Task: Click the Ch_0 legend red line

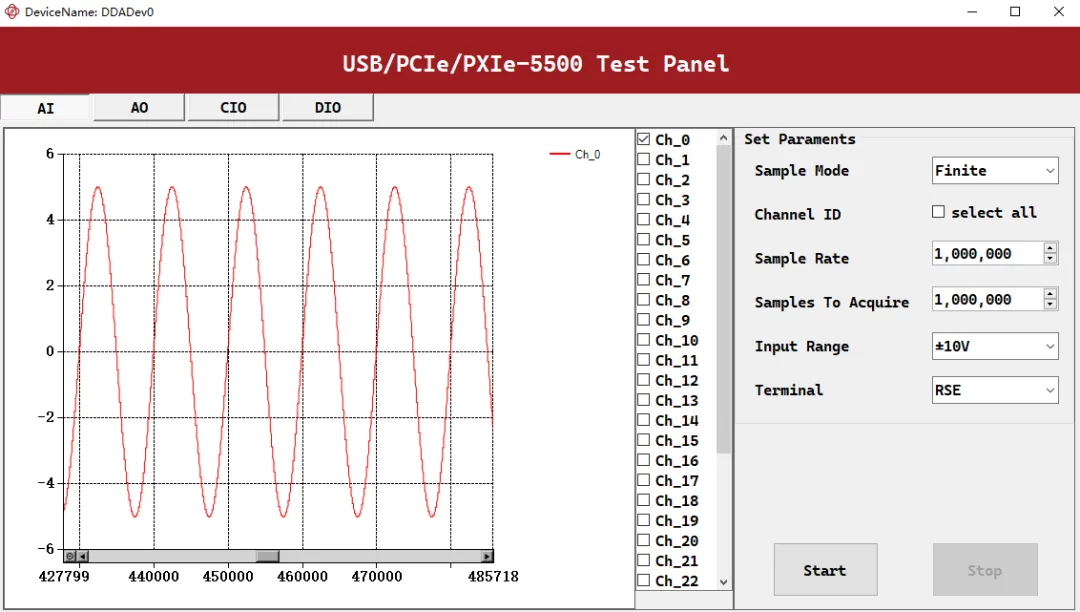Action: (x=559, y=154)
